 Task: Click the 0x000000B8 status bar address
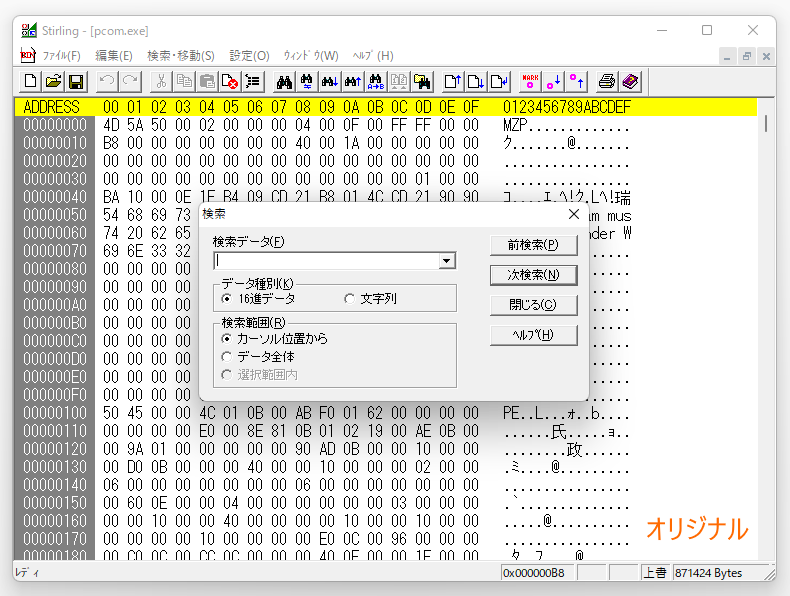[537, 573]
